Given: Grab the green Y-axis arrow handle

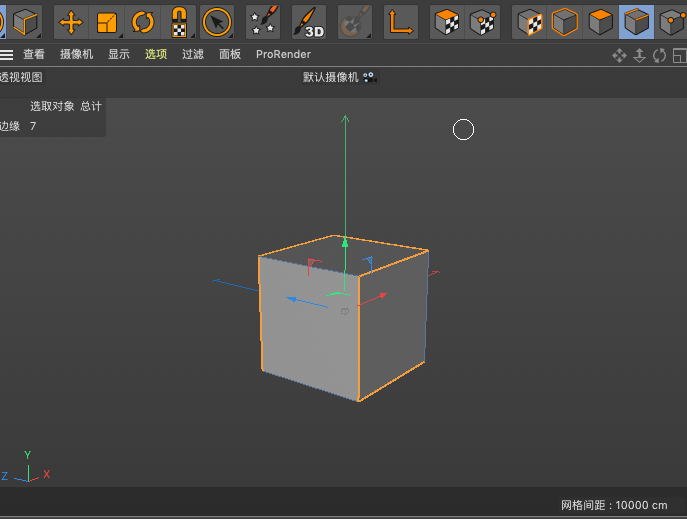Looking at the screenshot, I should [x=345, y=242].
